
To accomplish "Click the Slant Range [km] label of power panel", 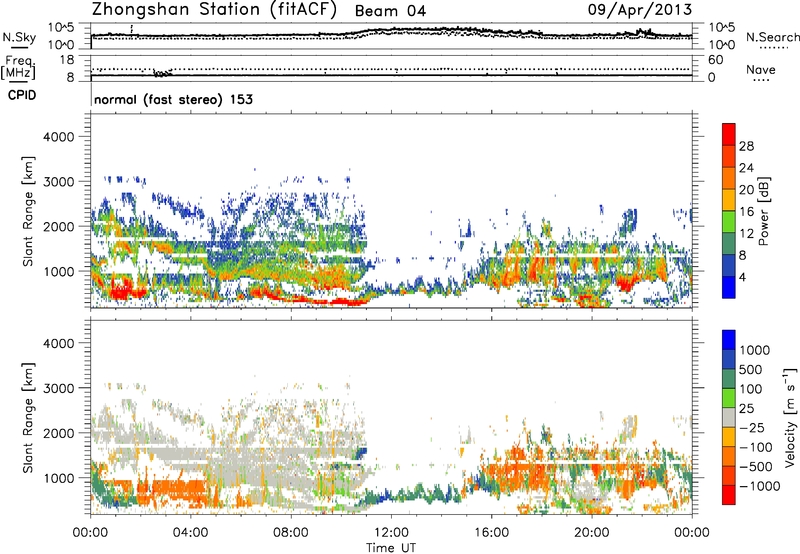I will point(28,211).
